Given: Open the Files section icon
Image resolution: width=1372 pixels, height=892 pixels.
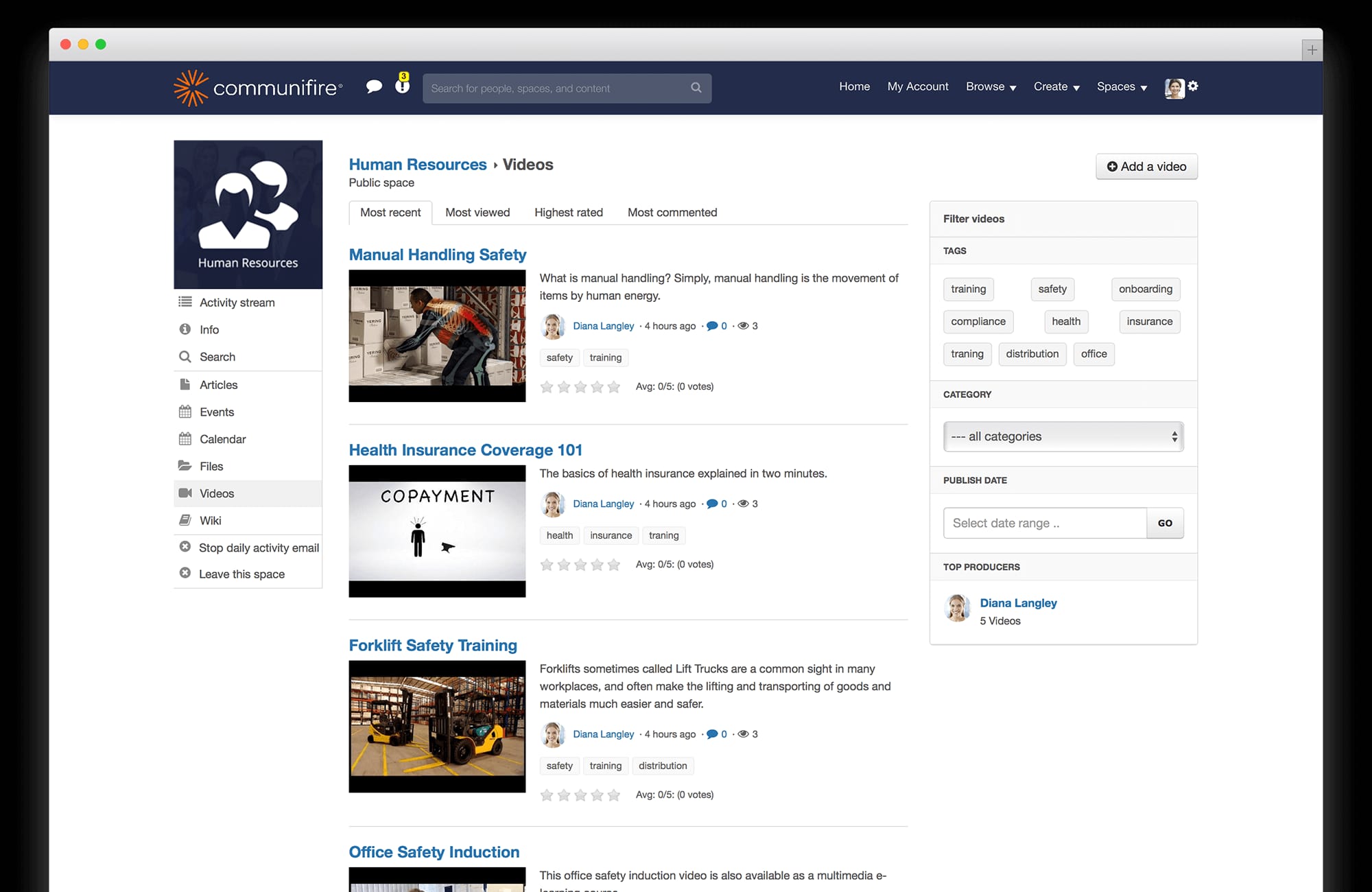Looking at the screenshot, I should pyautogui.click(x=184, y=466).
